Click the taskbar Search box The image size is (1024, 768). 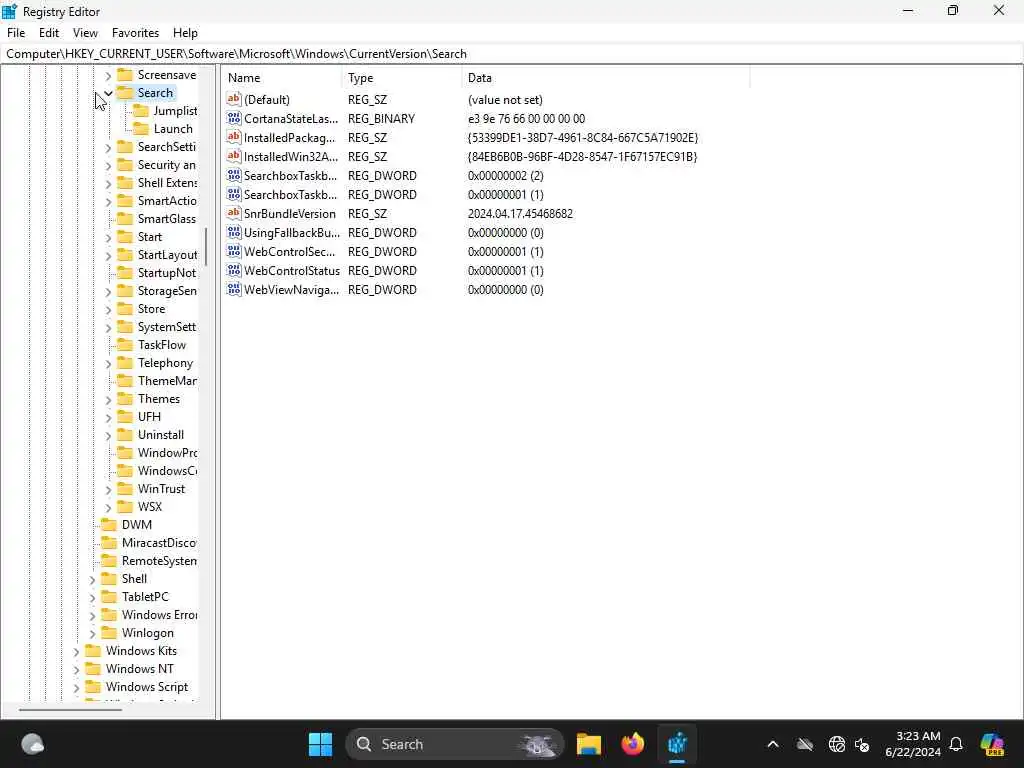(x=455, y=744)
